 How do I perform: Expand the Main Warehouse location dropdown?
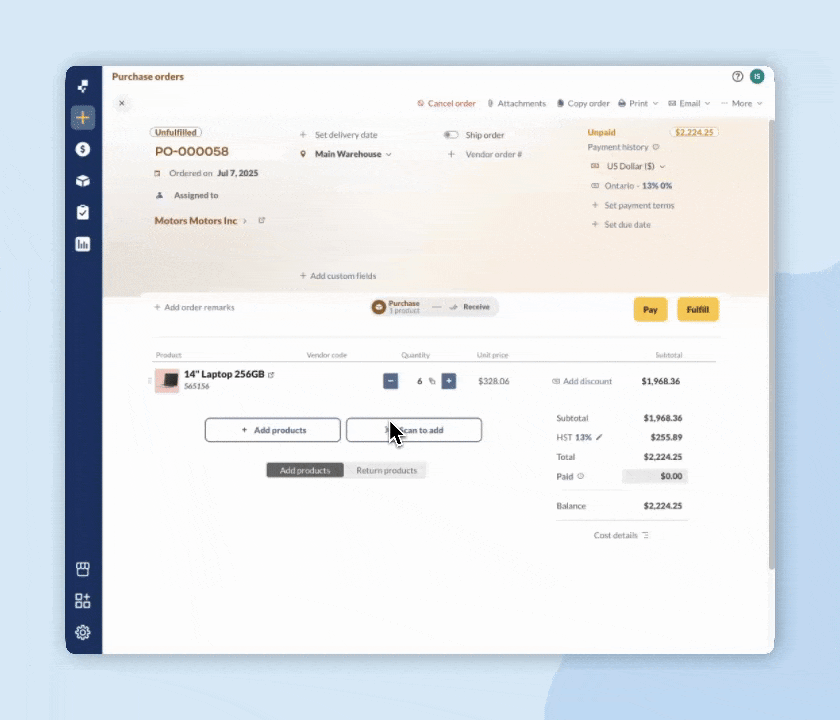346,154
